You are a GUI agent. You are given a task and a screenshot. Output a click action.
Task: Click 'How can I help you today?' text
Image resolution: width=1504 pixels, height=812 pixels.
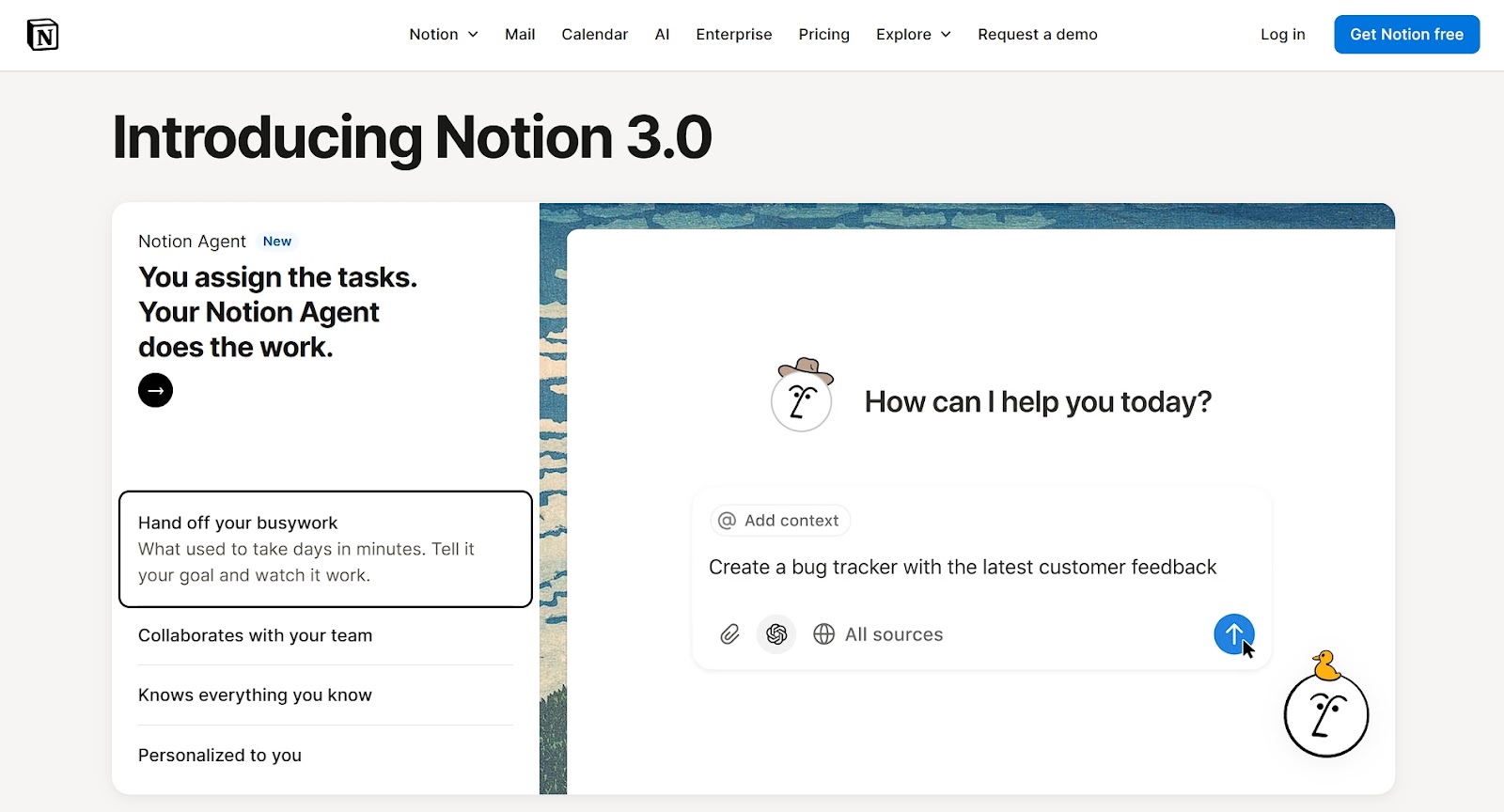coord(1038,402)
